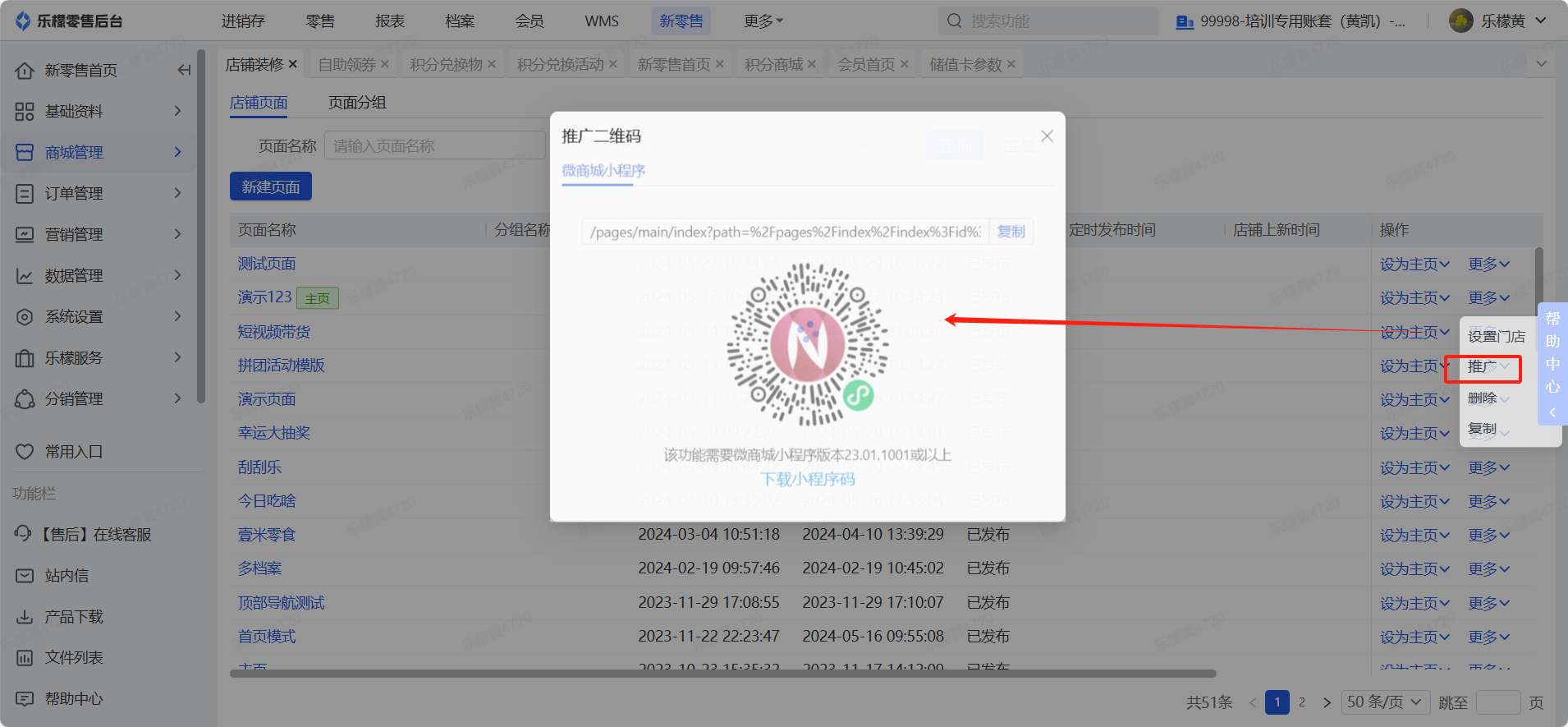Click the 乐檬零售后台 logo icon
Image resolution: width=1568 pixels, height=727 pixels.
[x=23, y=21]
